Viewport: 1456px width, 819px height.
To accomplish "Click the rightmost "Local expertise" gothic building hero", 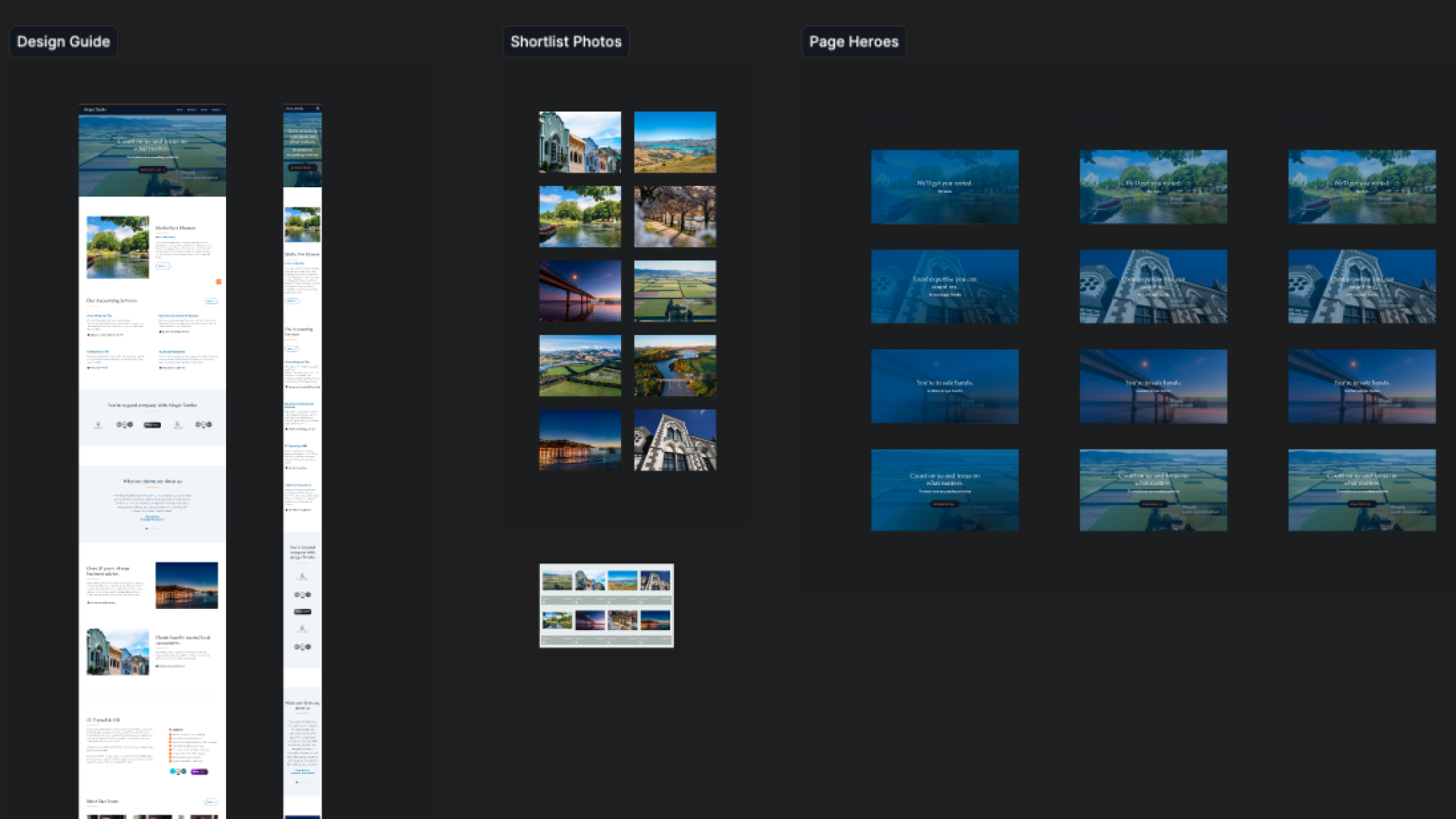I will pyautogui.click(x=1362, y=287).
